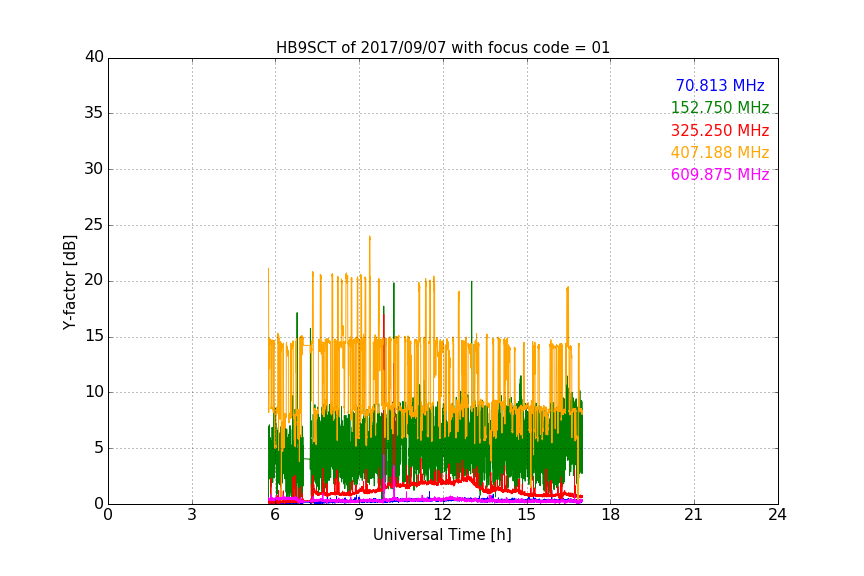Image resolution: width=864 pixels, height=576 pixels.
Task: Click the y-axis tick label 25
Action: [x=94, y=225]
